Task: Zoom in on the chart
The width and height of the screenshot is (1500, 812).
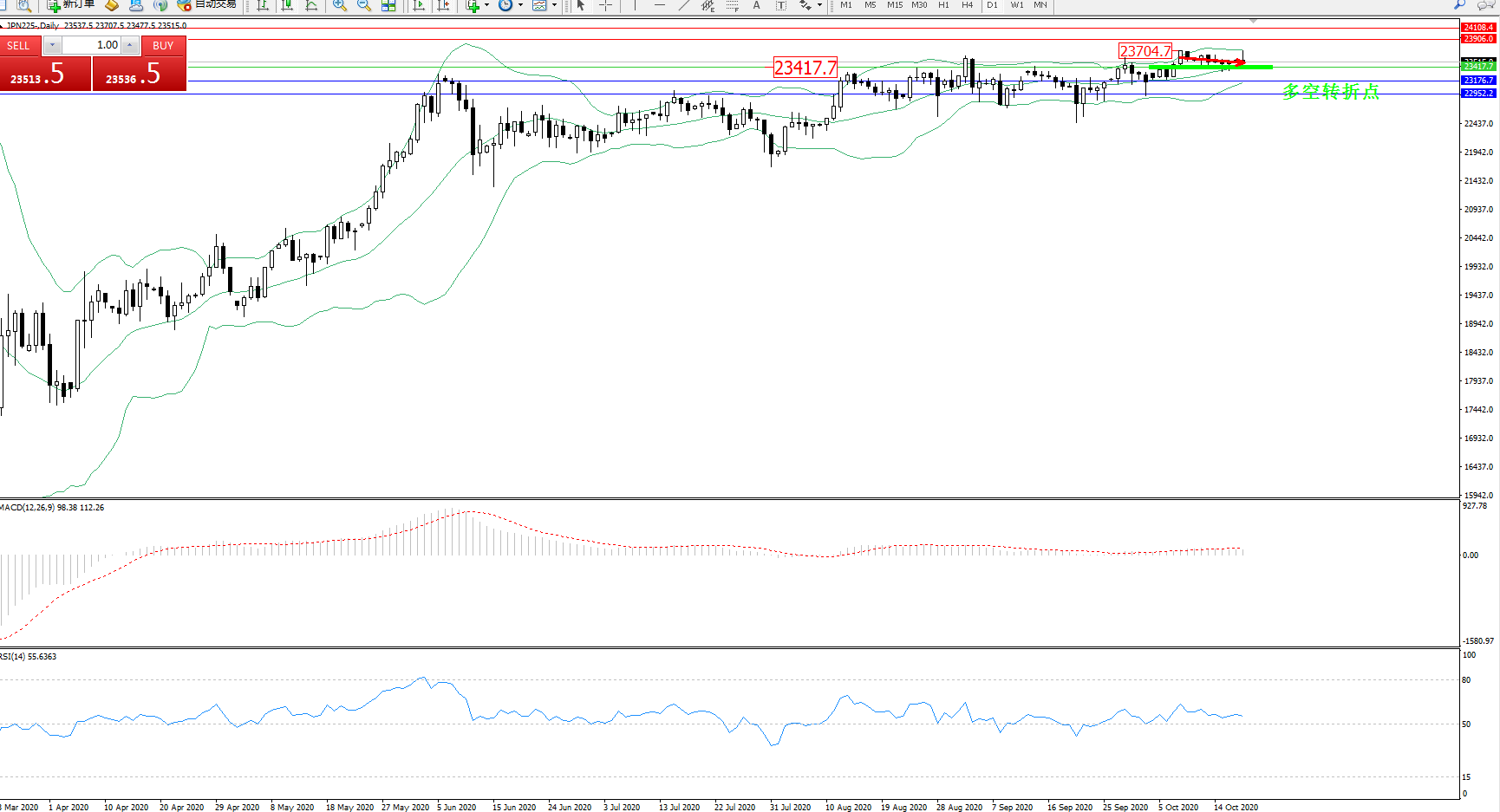Action: point(340,5)
